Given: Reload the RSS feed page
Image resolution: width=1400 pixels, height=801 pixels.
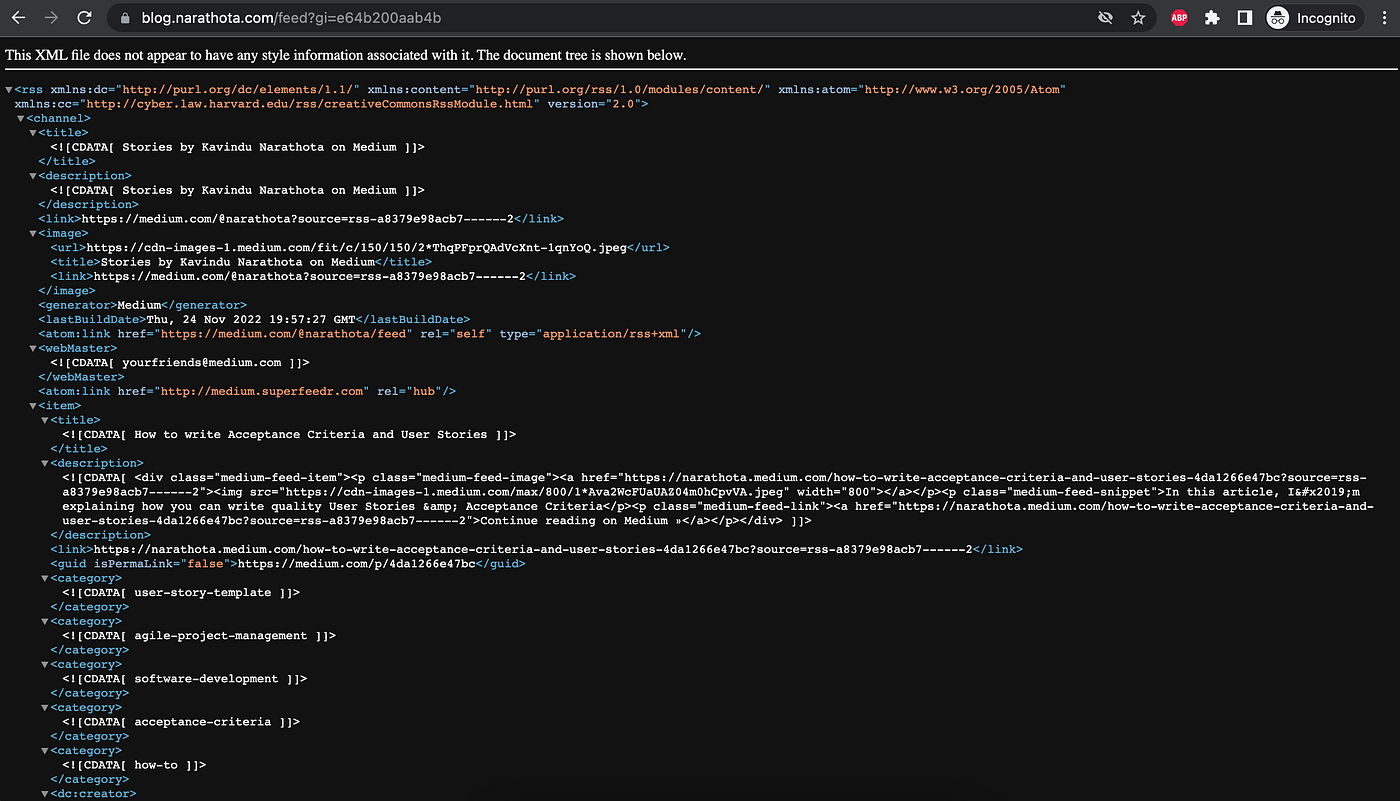Looking at the screenshot, I should coord(85,18).
